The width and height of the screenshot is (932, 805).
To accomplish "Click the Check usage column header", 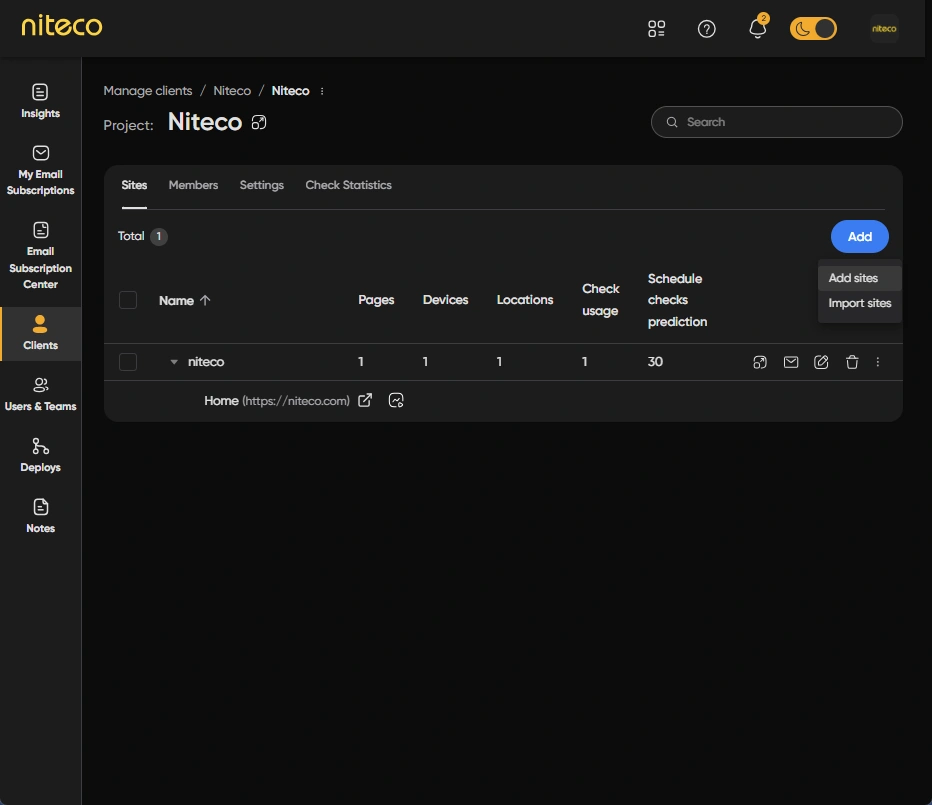I will click(x=600, y=300).
